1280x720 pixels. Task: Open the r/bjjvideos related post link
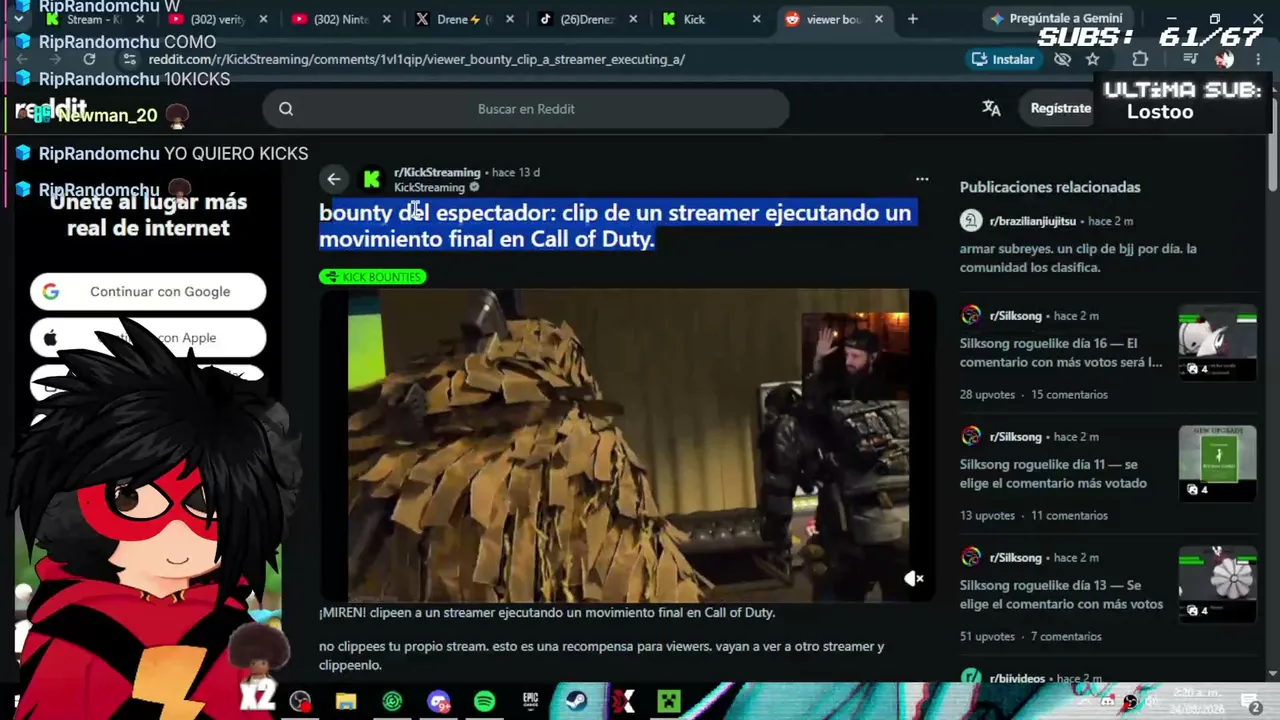point(1017,679)
